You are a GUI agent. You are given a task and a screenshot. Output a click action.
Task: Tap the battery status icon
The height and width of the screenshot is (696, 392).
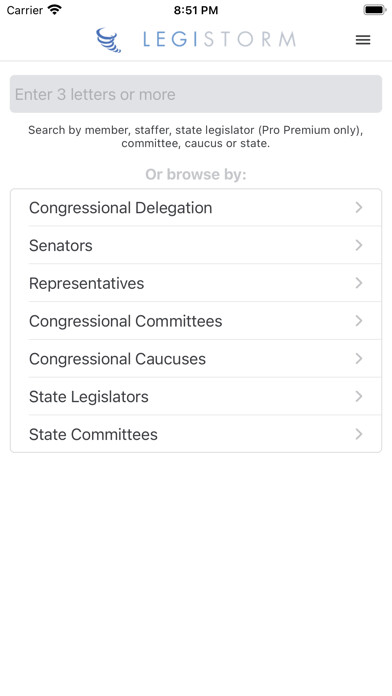click(375, 9)
